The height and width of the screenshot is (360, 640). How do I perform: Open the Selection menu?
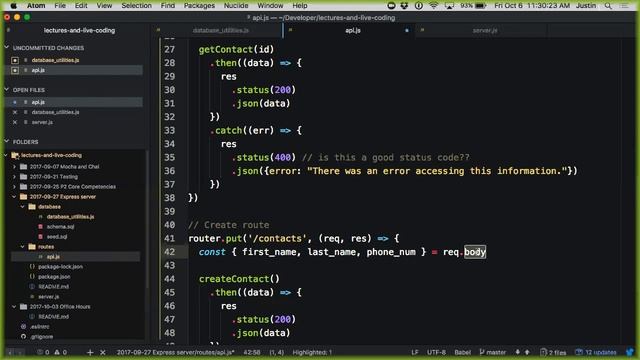point(136,6)
